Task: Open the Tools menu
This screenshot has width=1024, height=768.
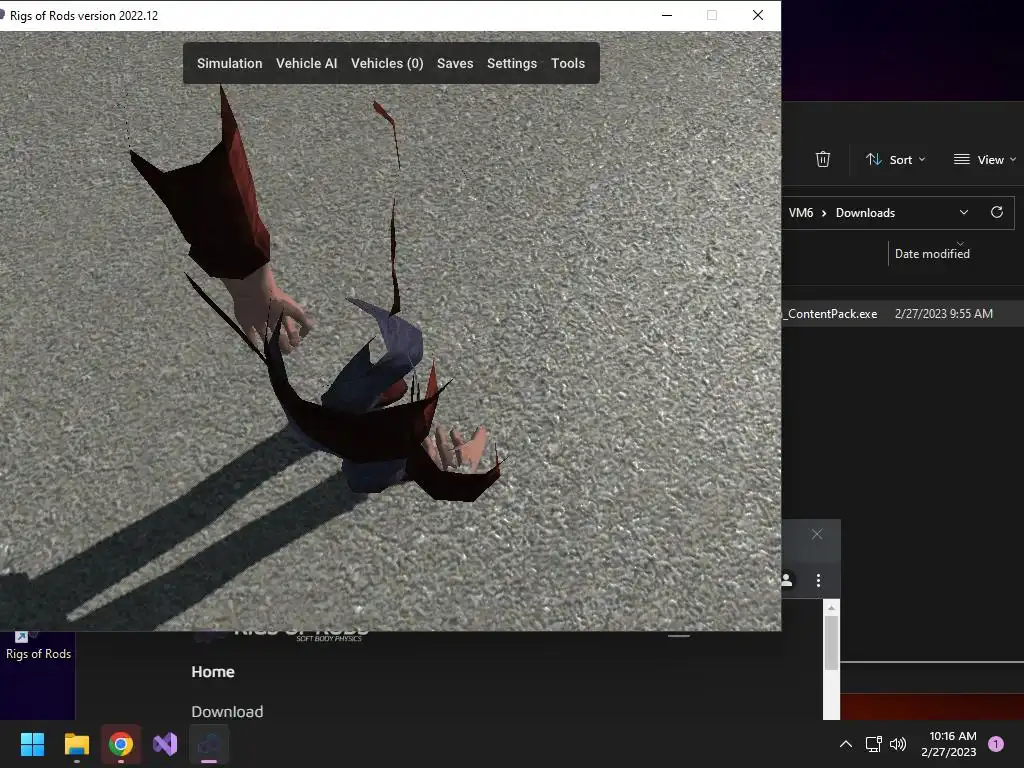Action: pyautogui.click(x=568, y=63)
